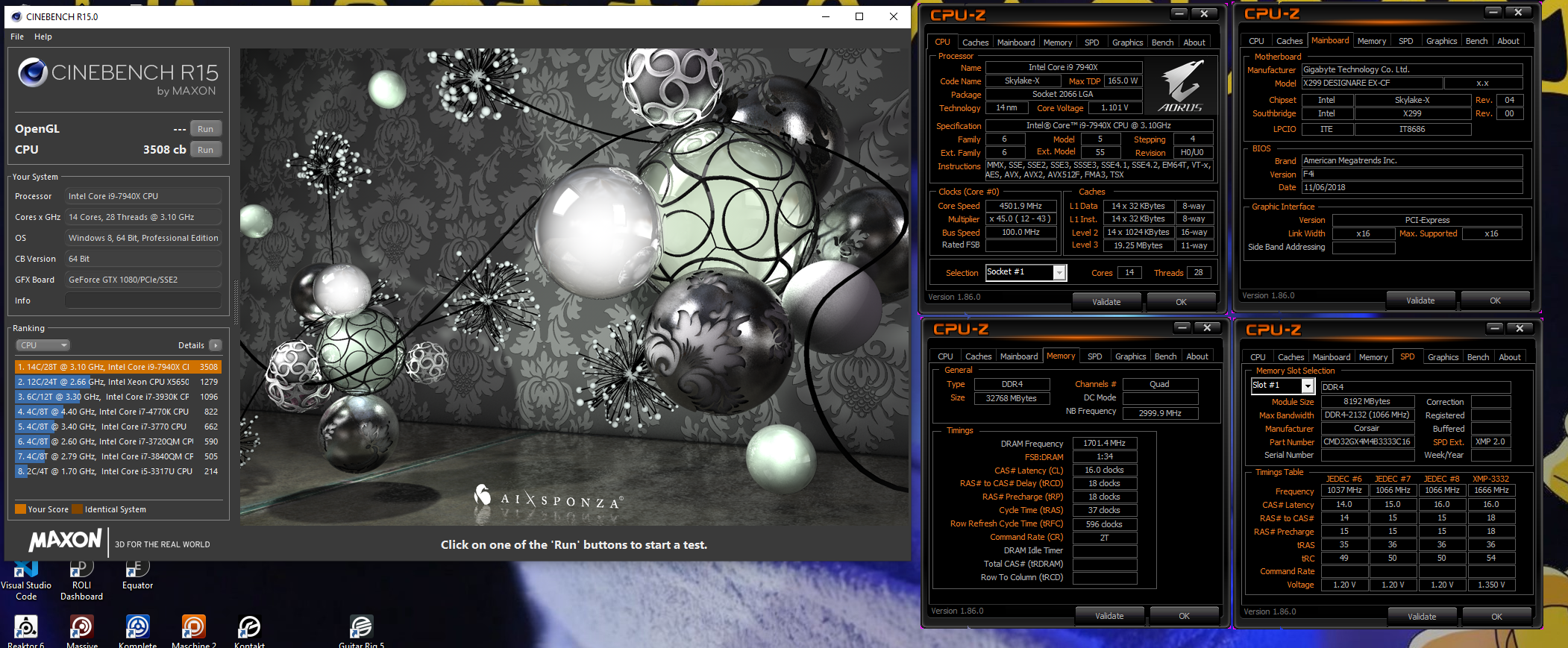Screen dimensions: 1568x648
Task: Open the CPU ranking type dropdown
Action: click(43, 345)
